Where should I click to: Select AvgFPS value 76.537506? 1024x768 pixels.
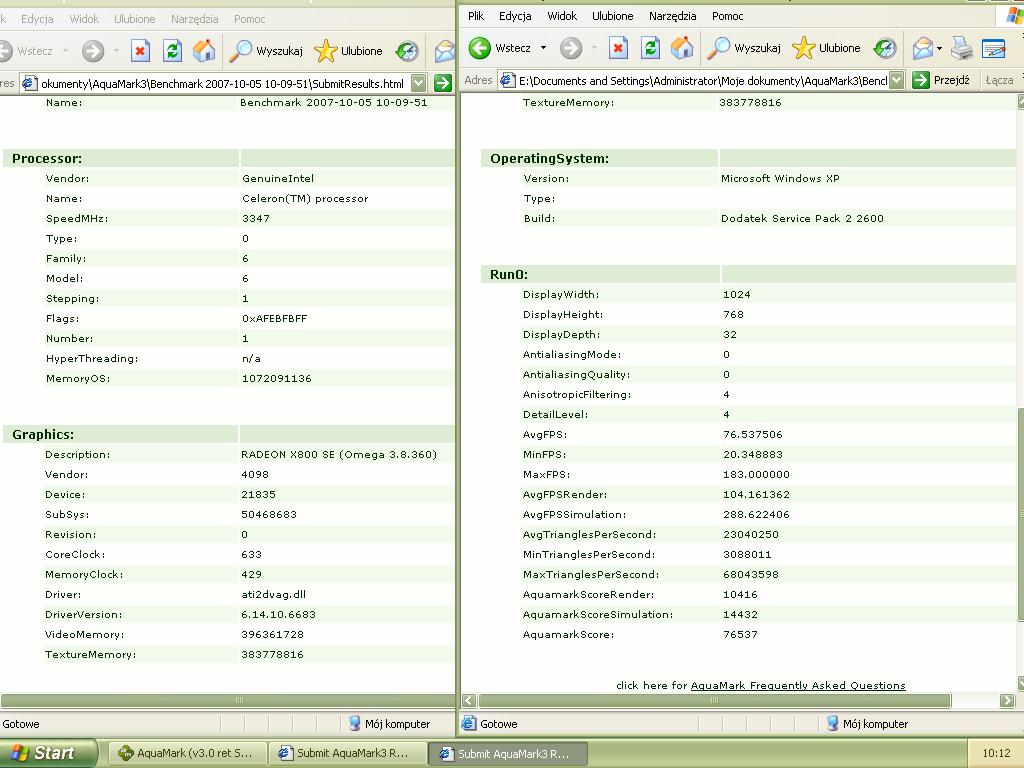[x=752, y=434]
